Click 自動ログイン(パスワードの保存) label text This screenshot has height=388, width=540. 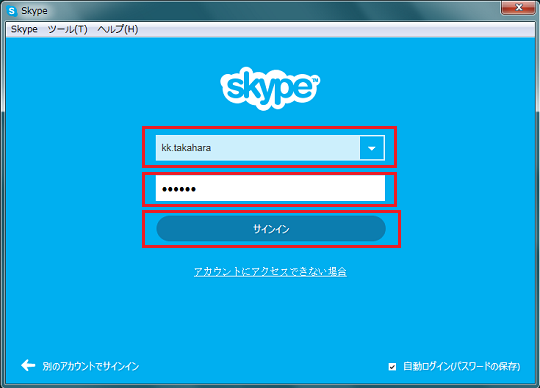(462, 366)
